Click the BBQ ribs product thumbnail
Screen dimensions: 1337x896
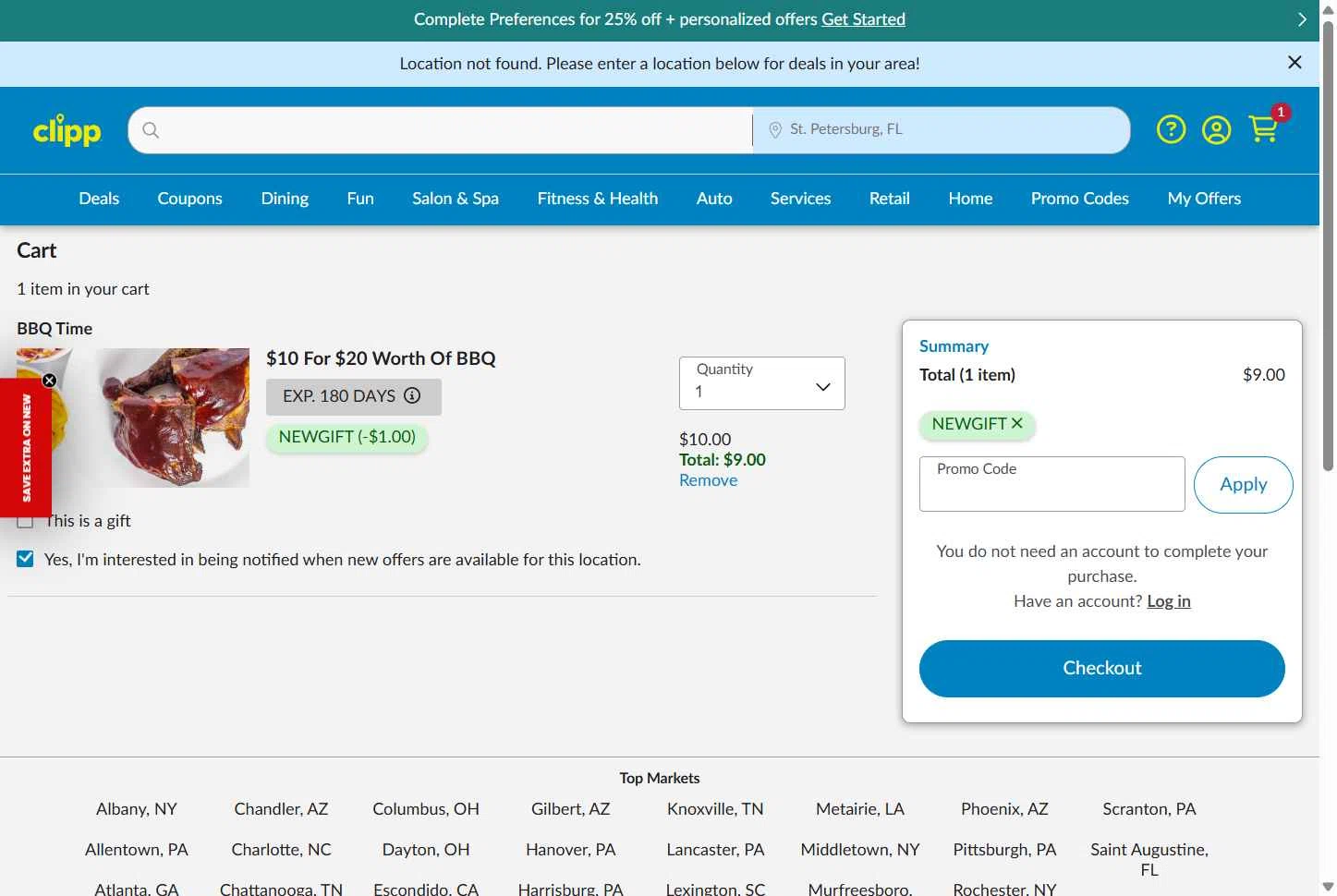(133, 418)
